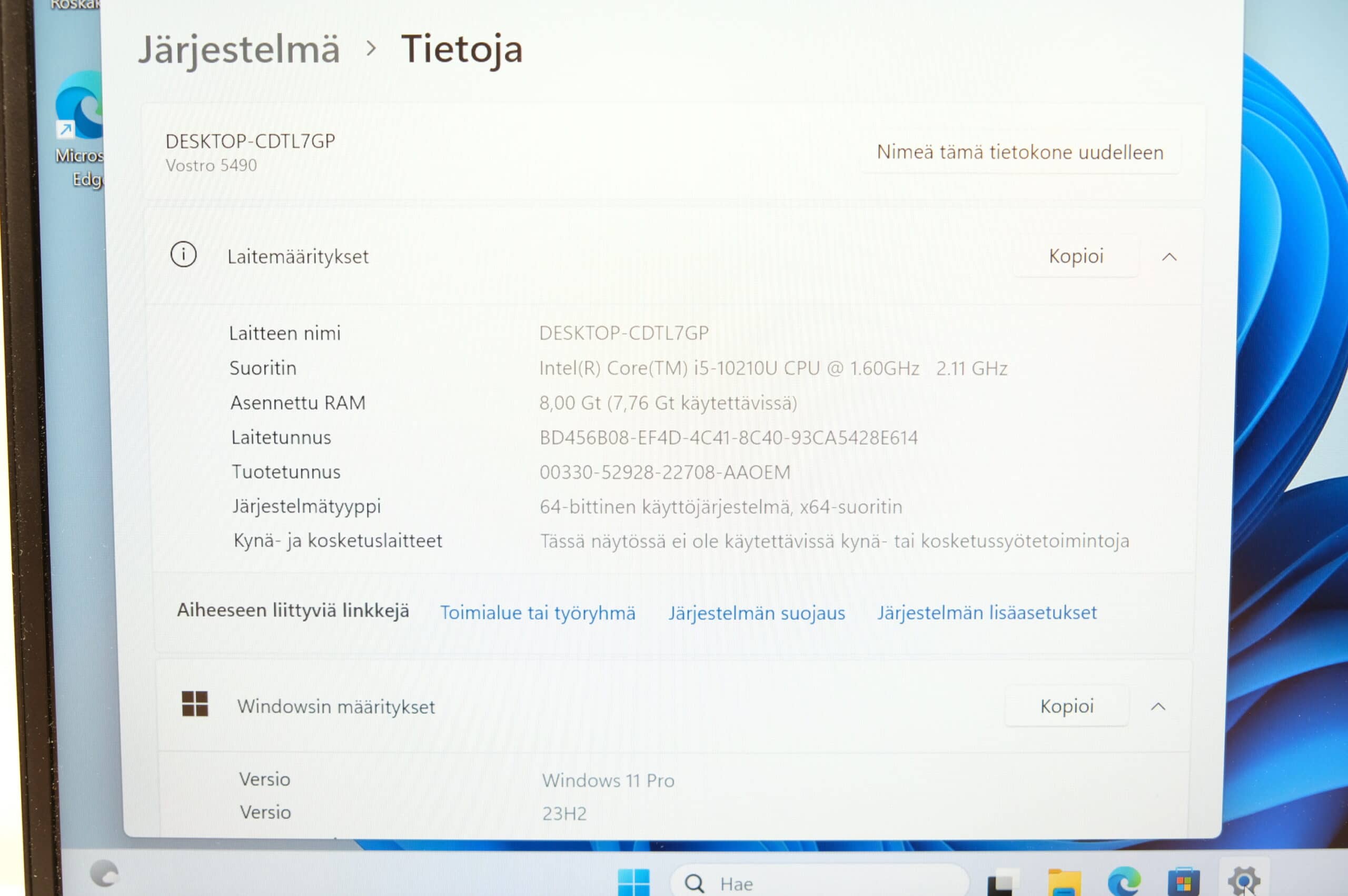1348x896 pixels.
Task: Open Järjestelmän suojaus link
Action: tap(757, 613)
